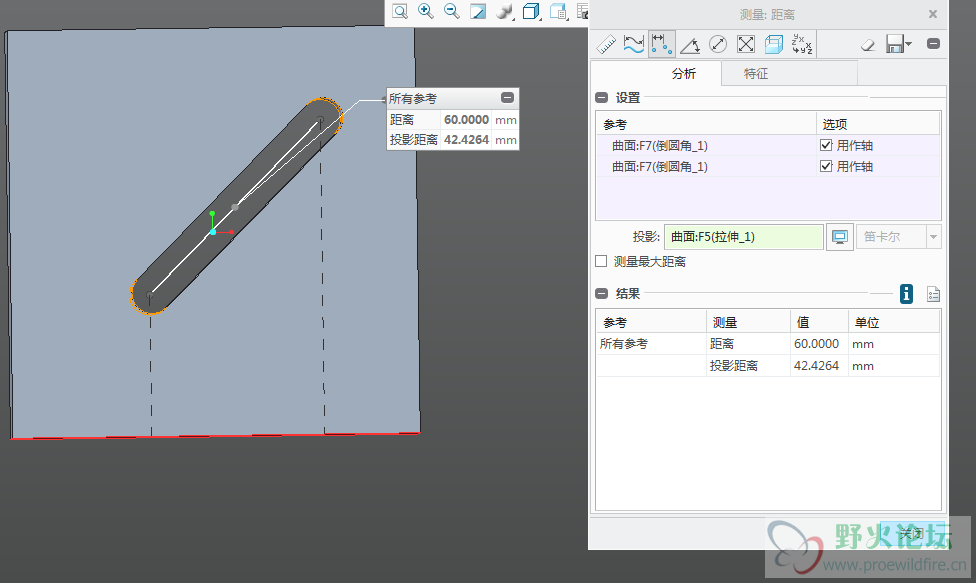
Task: Collapse the 结果 section
Action: coord(601,294)
